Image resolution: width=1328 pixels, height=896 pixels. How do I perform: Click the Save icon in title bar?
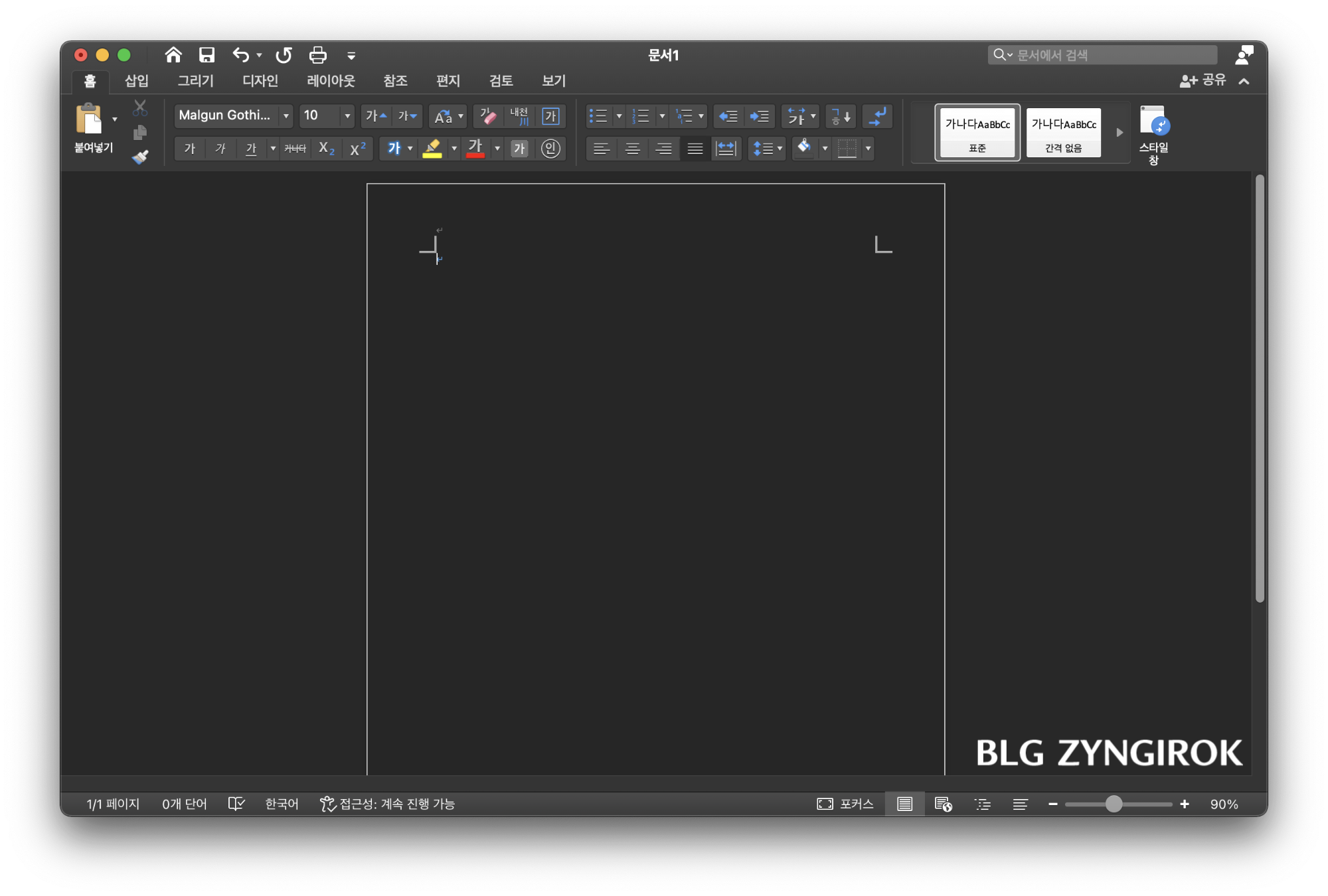(207, 55)
